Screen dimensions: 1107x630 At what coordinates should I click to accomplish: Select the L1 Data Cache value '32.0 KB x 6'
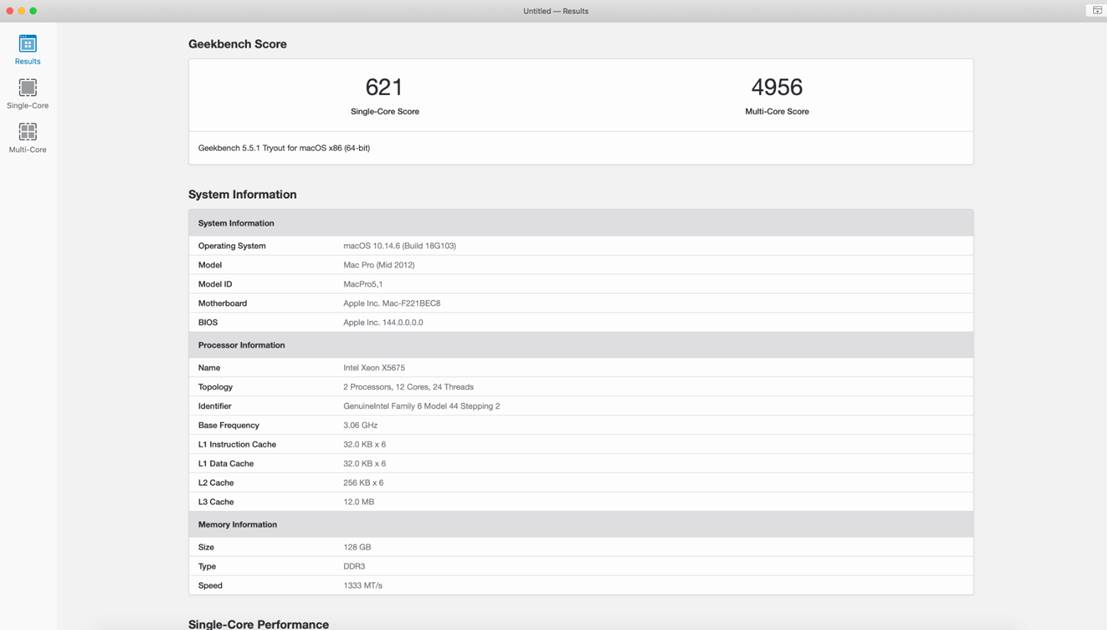click(364, 463)
